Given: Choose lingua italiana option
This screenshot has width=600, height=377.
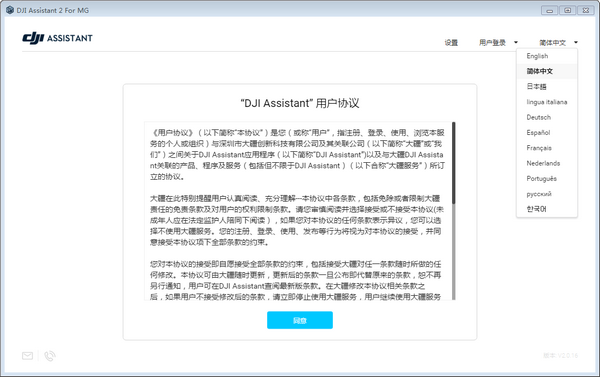Looking at the screenshot, I should pos(547,102).
